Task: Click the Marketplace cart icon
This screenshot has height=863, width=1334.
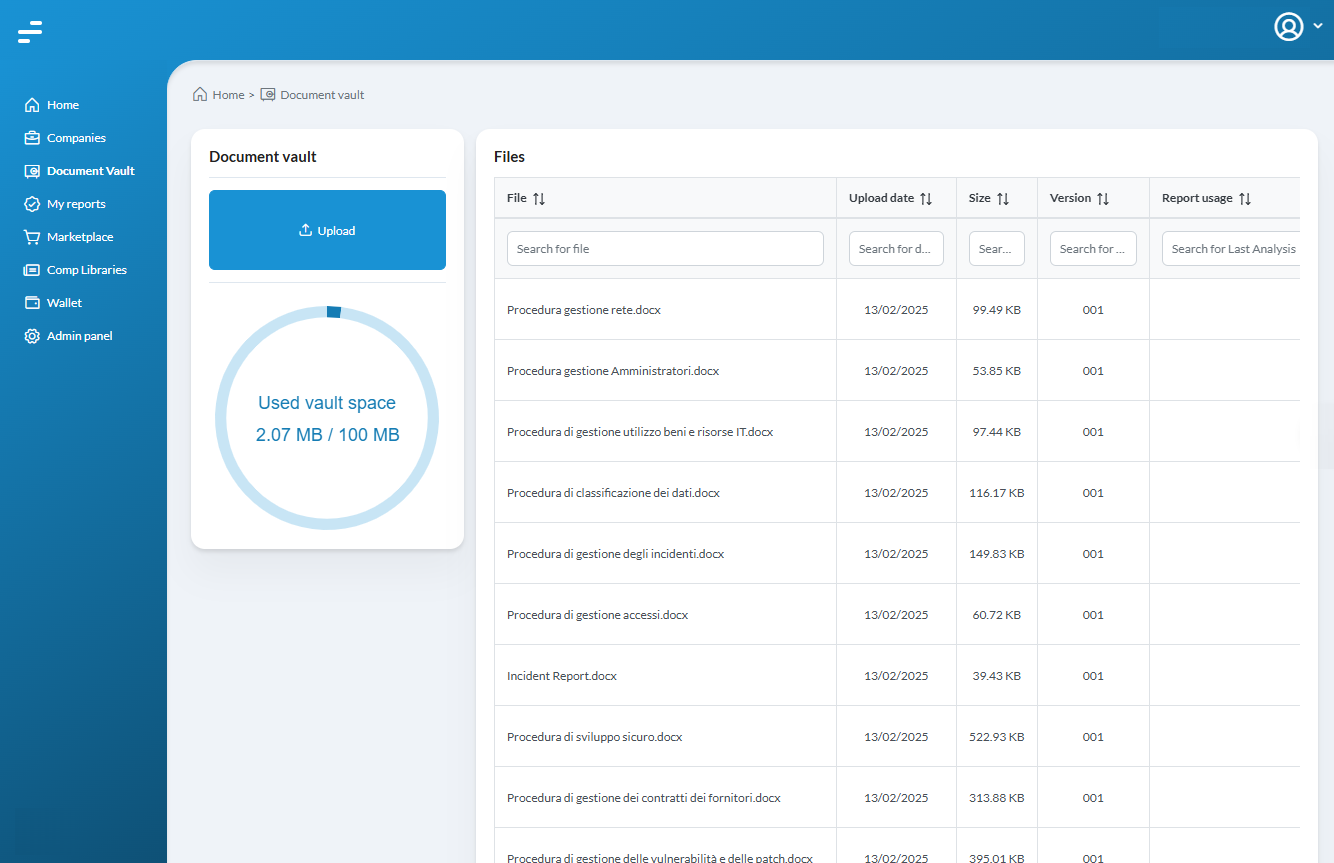Action: [x=32, y=237]
